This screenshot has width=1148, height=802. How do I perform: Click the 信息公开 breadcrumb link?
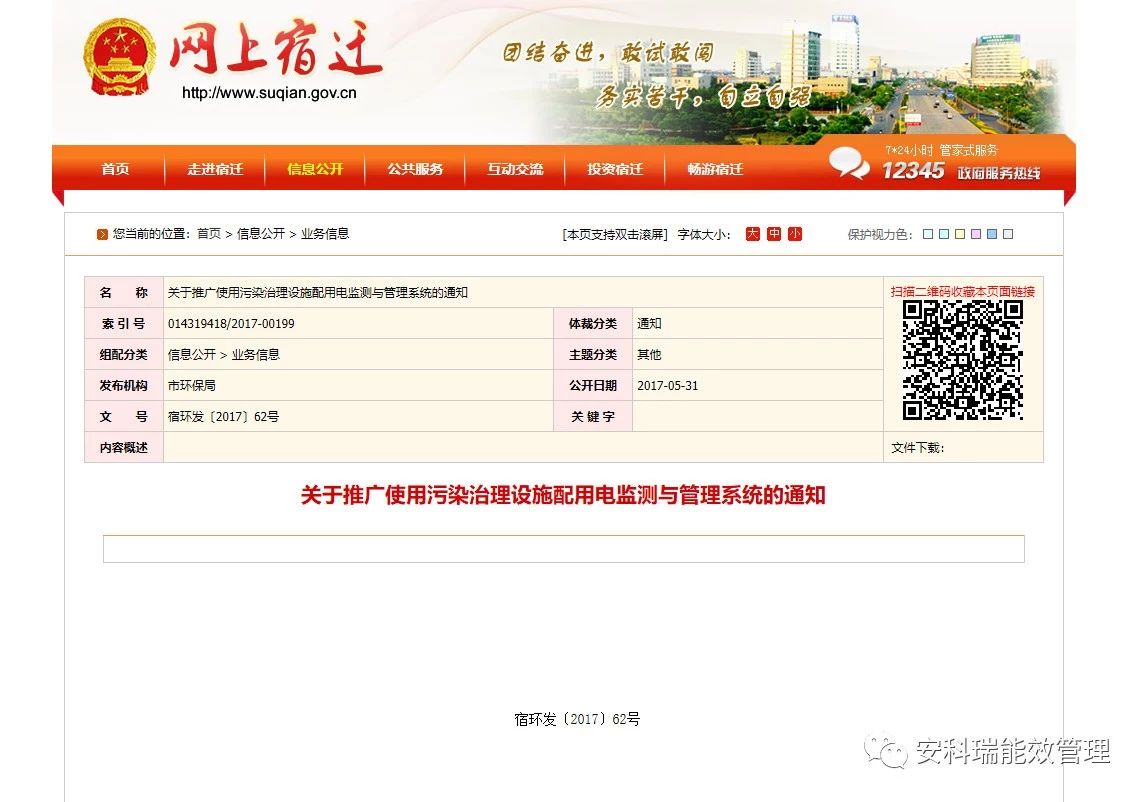(x=261, y=234)
